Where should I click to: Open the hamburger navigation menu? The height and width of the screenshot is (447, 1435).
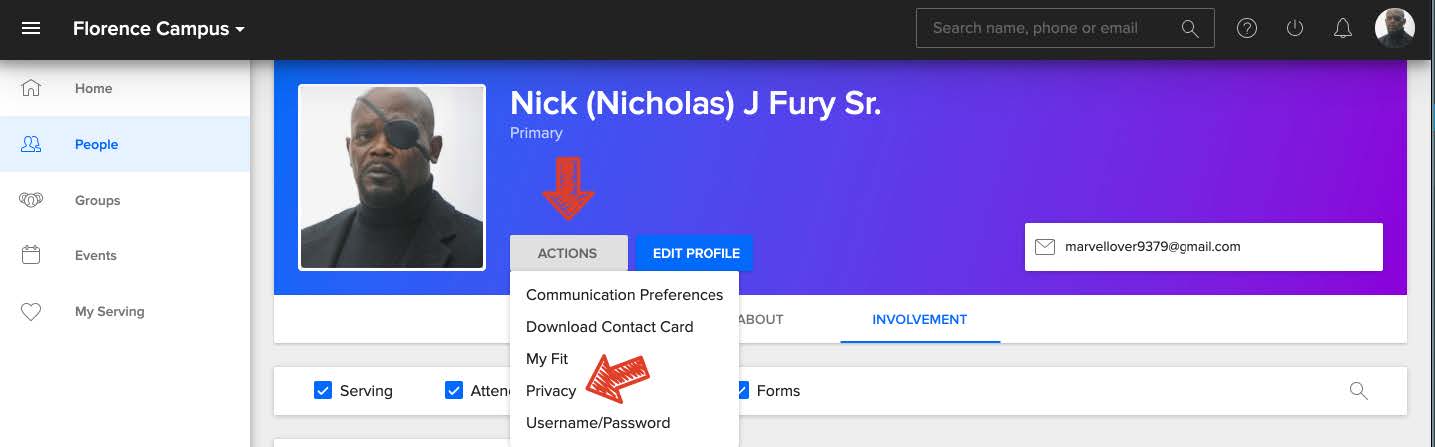[x=31, y=28]
